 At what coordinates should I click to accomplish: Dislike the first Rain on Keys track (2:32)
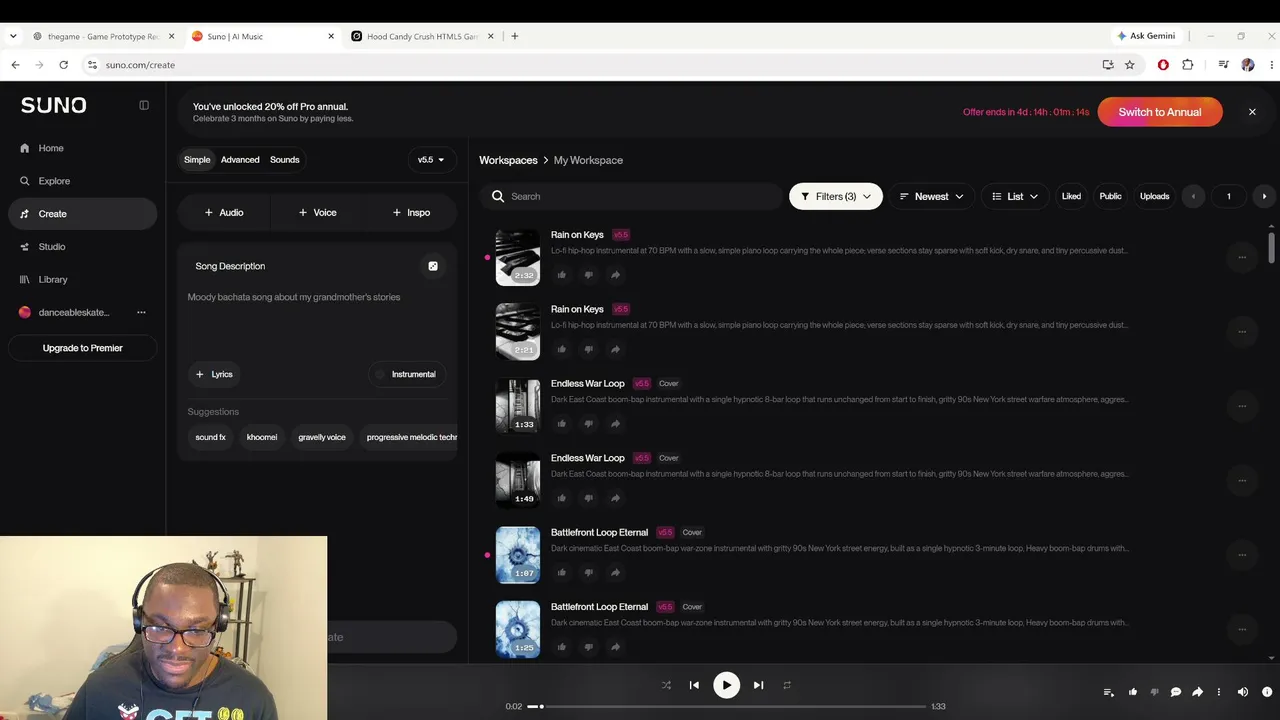pos(589,275)
